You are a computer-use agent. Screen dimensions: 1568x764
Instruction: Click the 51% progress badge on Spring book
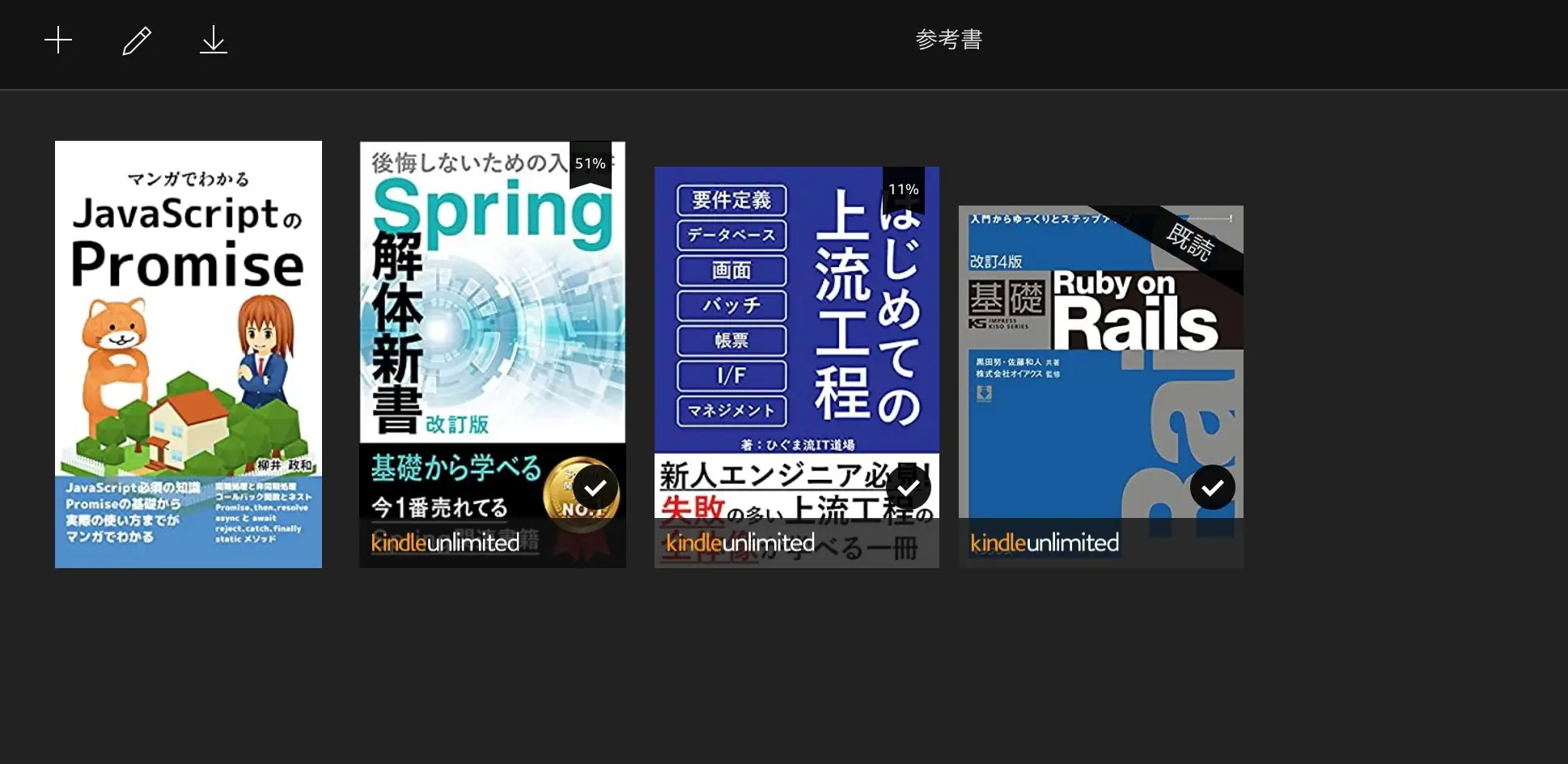tap(591, 165)
